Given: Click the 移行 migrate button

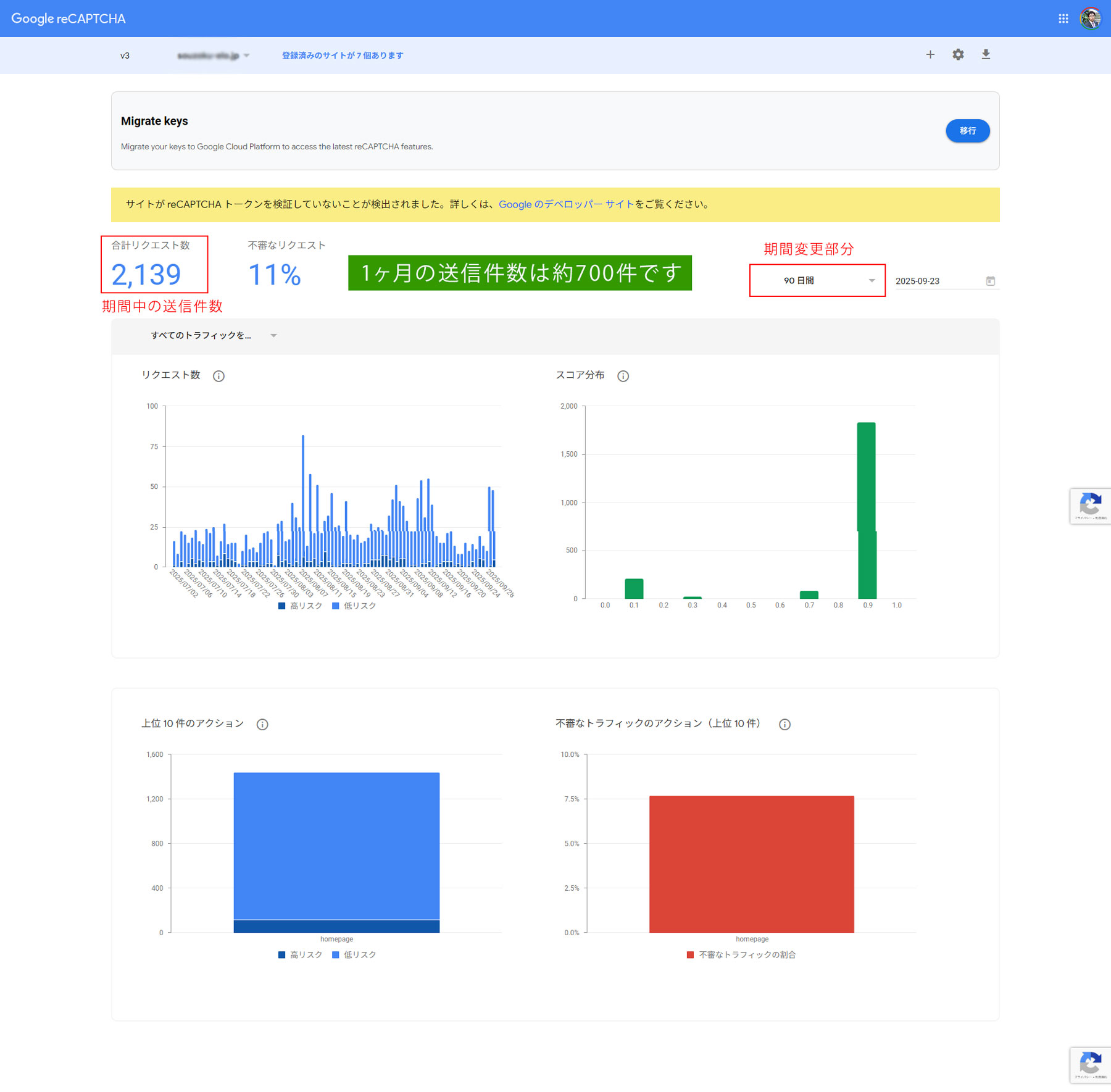Looking at the screenshot, I should click(x=967, y=131).
